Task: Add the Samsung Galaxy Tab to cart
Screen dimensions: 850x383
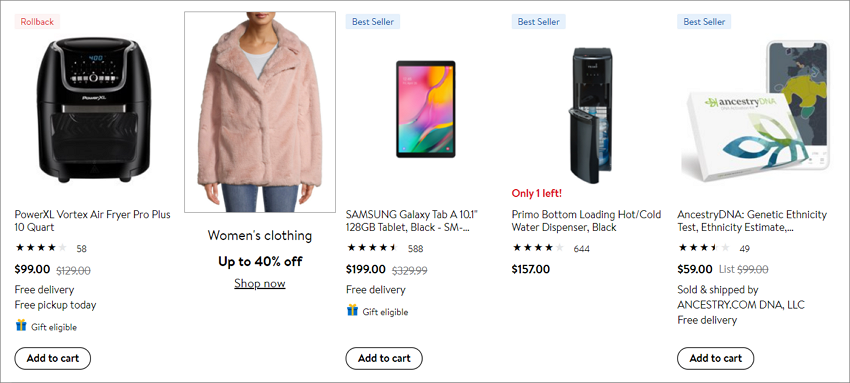Action: (x=384, y=359)
